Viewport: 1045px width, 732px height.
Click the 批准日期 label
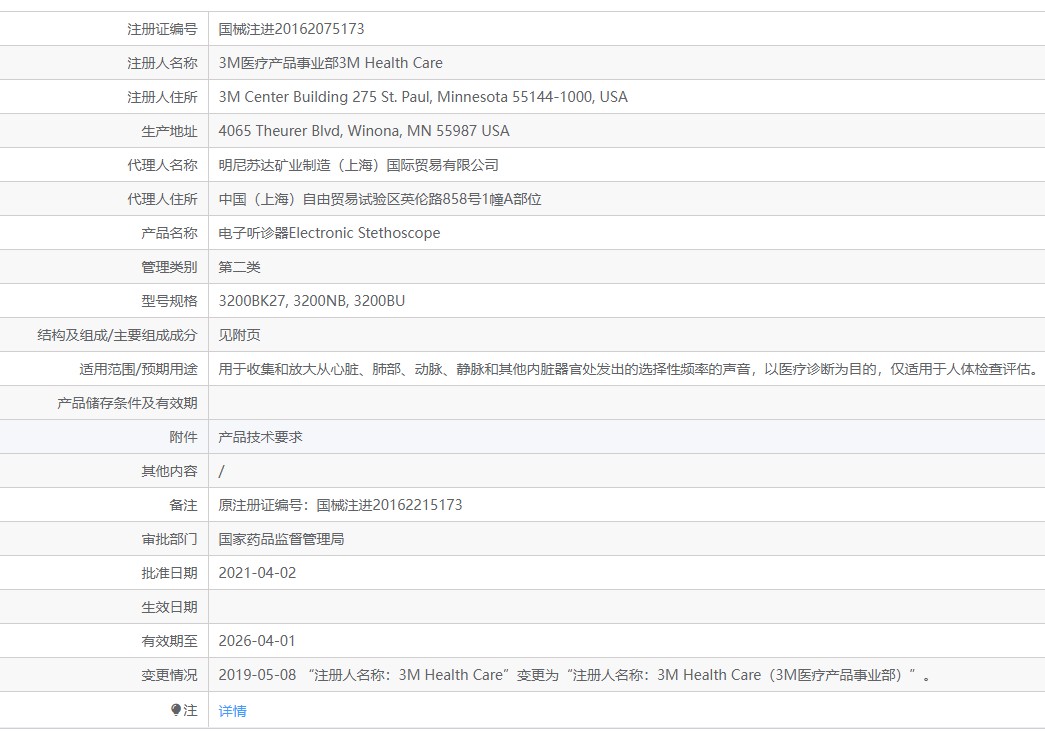coord(169,573)
